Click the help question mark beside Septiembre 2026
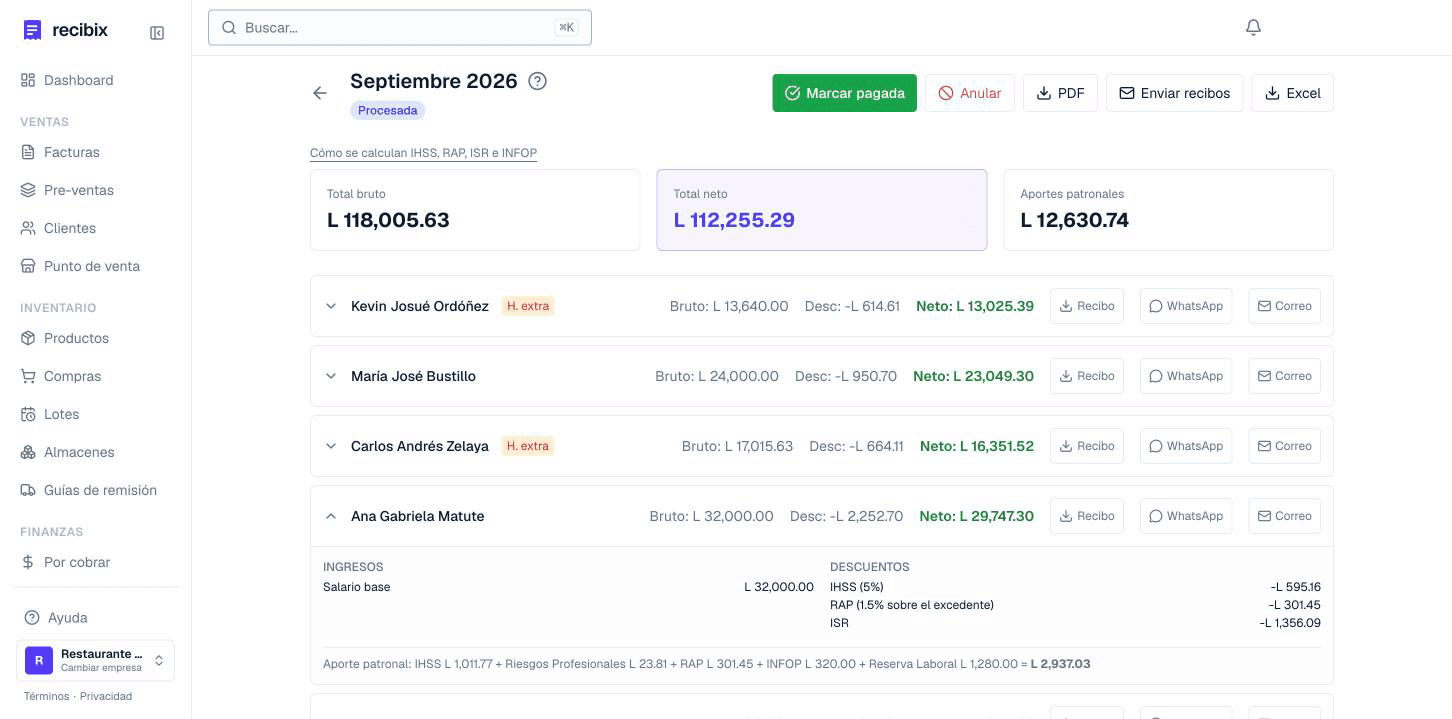1452x719 pixels. click(x=537, y=81)
